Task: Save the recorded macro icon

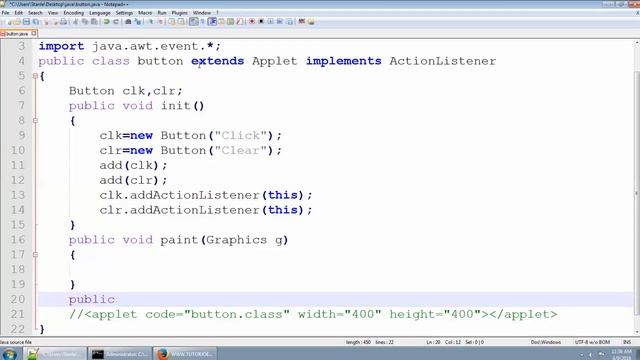Action: (289, 22)
